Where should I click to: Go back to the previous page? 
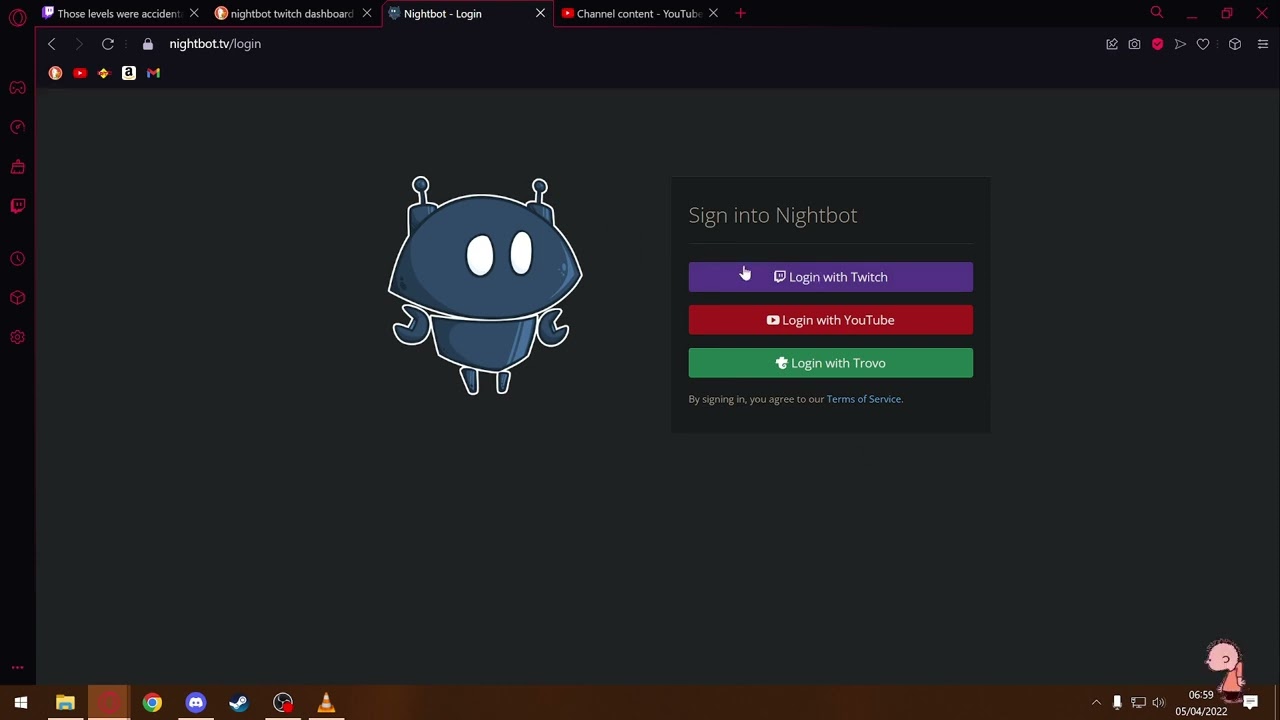coord(52,44)
